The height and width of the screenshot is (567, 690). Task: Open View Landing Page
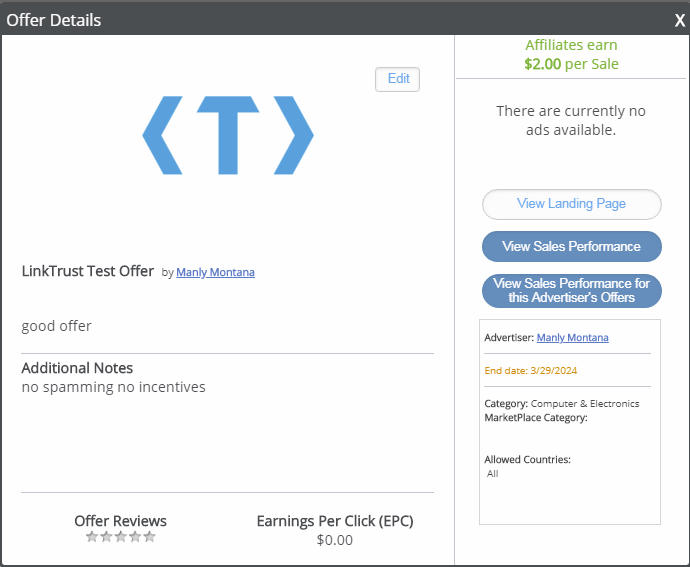tap(572, 204)
